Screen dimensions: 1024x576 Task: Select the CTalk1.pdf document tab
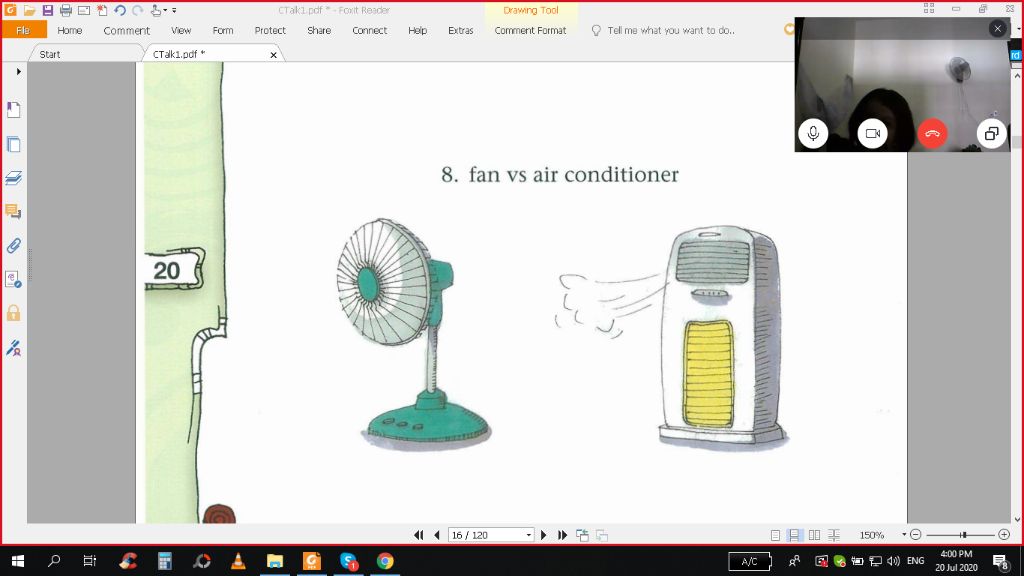pos(179,54)
